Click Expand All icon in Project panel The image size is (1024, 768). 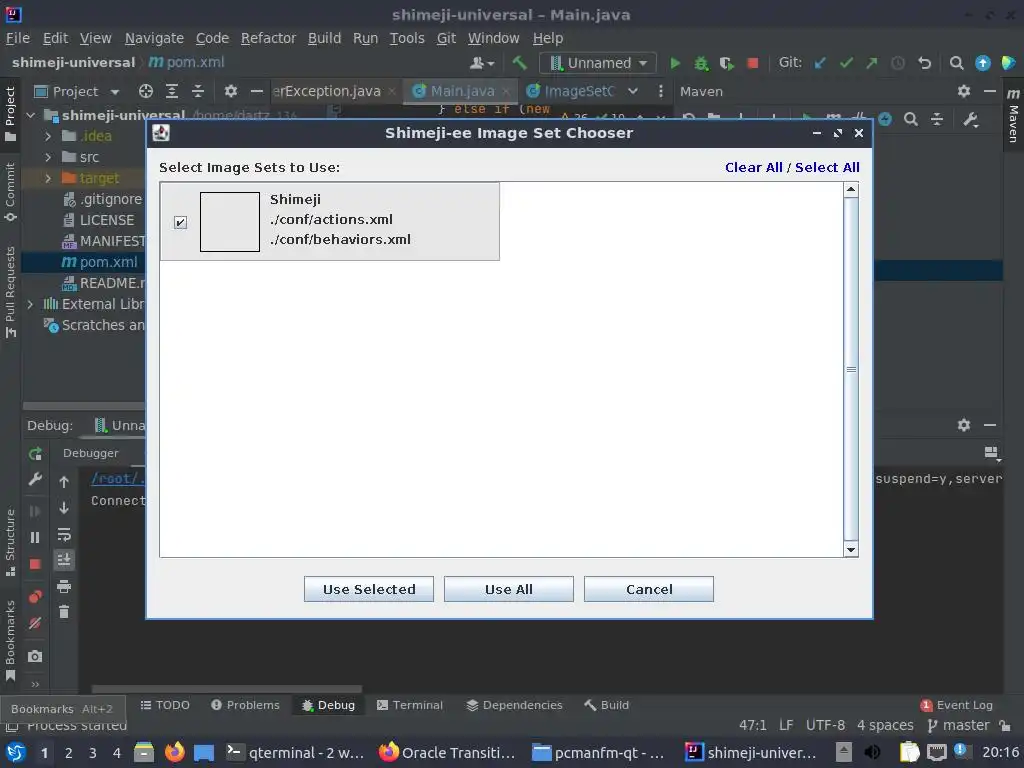172,91
